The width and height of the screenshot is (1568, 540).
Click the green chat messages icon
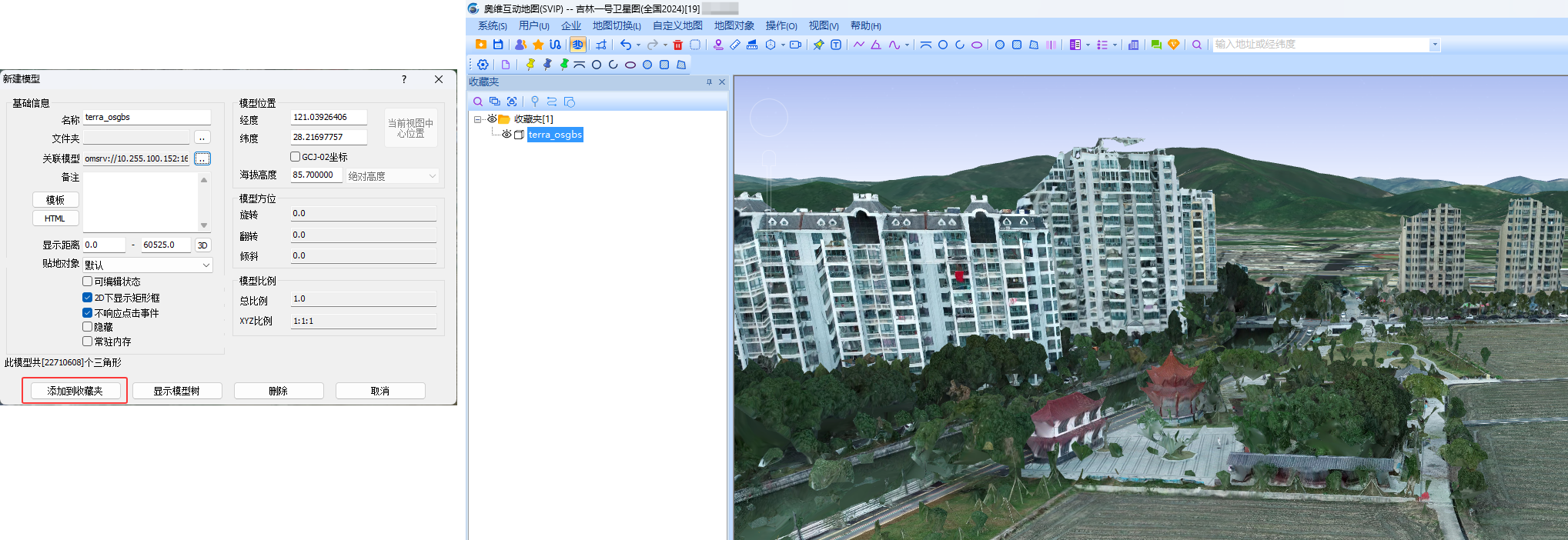[x=1155, y=45]
